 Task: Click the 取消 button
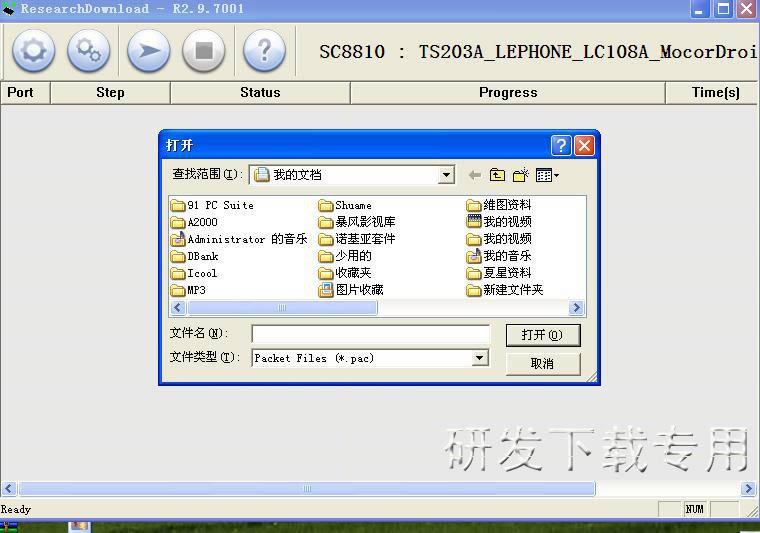click(542, 363)
